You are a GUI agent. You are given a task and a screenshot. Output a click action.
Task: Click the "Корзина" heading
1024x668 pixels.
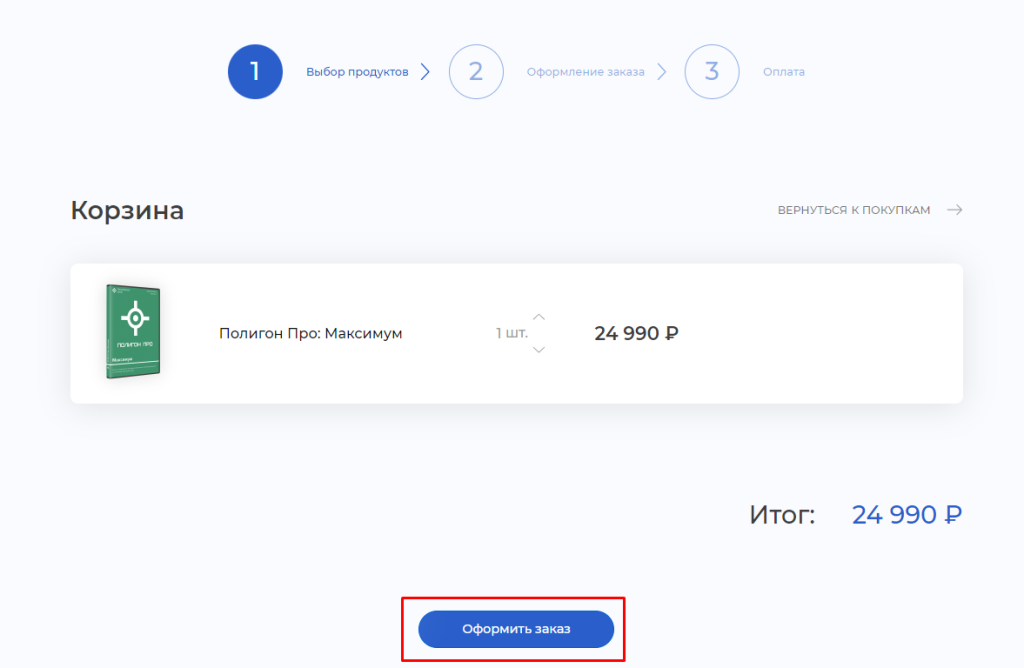click(127, 210)
